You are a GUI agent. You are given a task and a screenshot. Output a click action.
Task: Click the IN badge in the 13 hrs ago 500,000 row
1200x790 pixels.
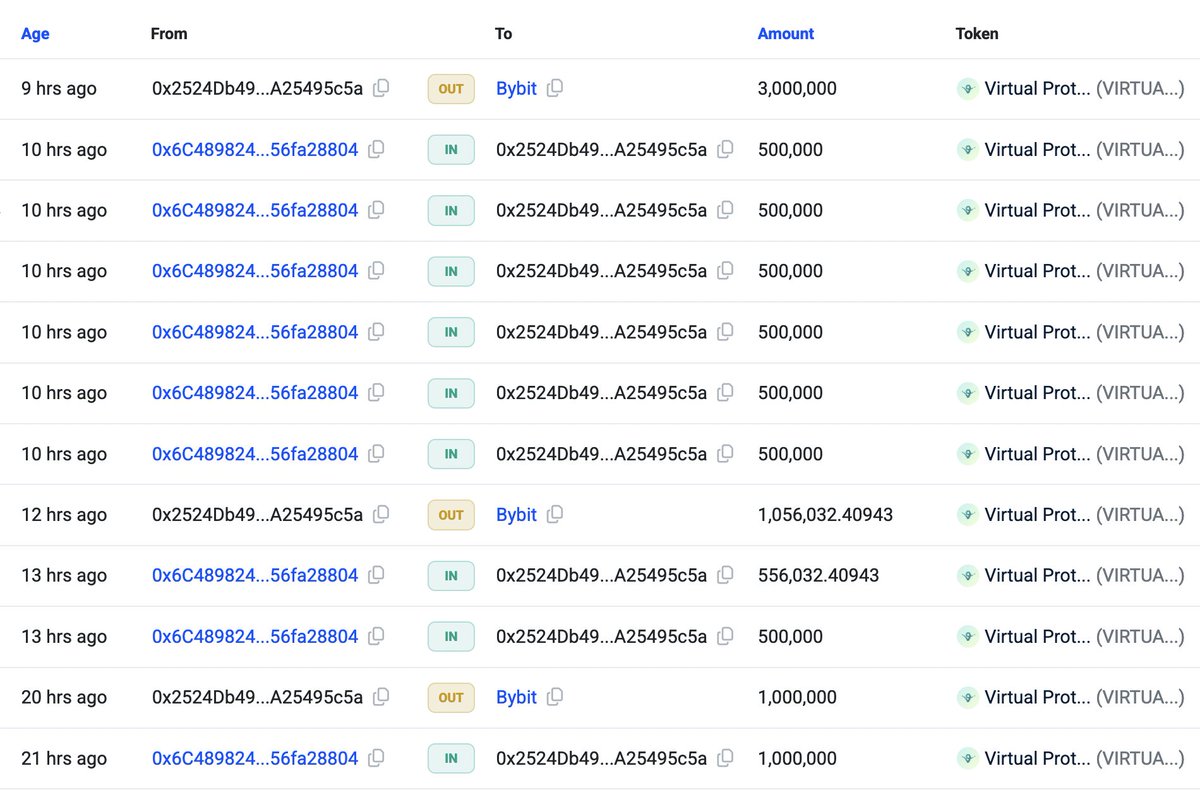[451, 637]
